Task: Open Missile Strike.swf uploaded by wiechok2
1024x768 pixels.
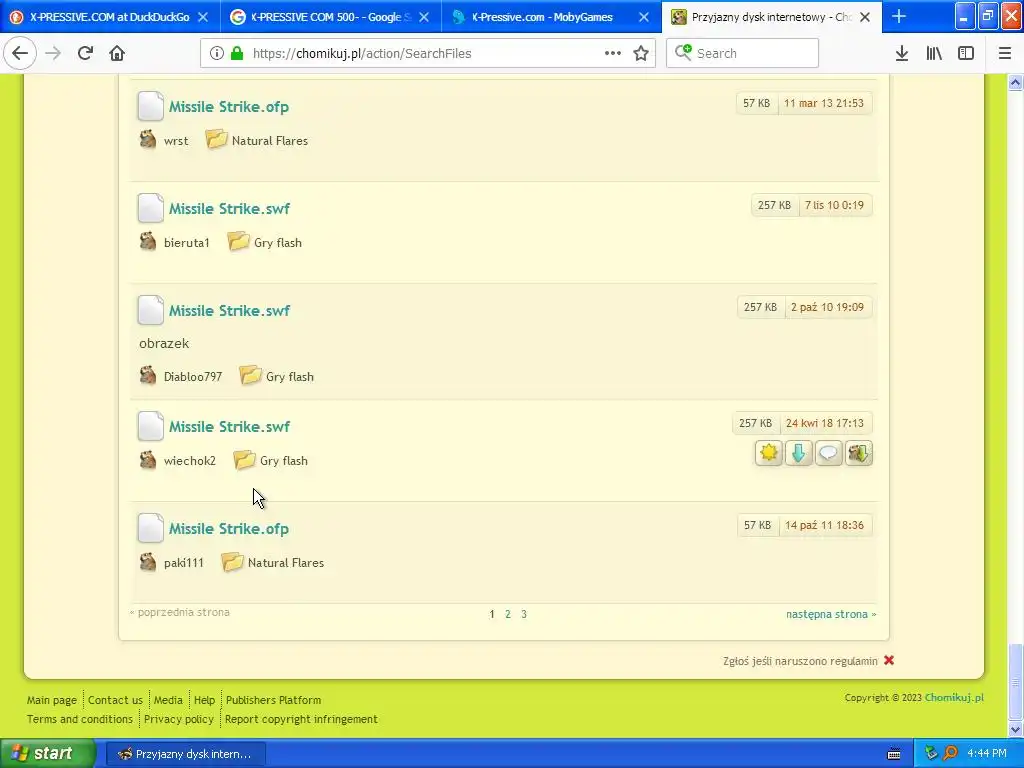Action: (x=229, y=426)
